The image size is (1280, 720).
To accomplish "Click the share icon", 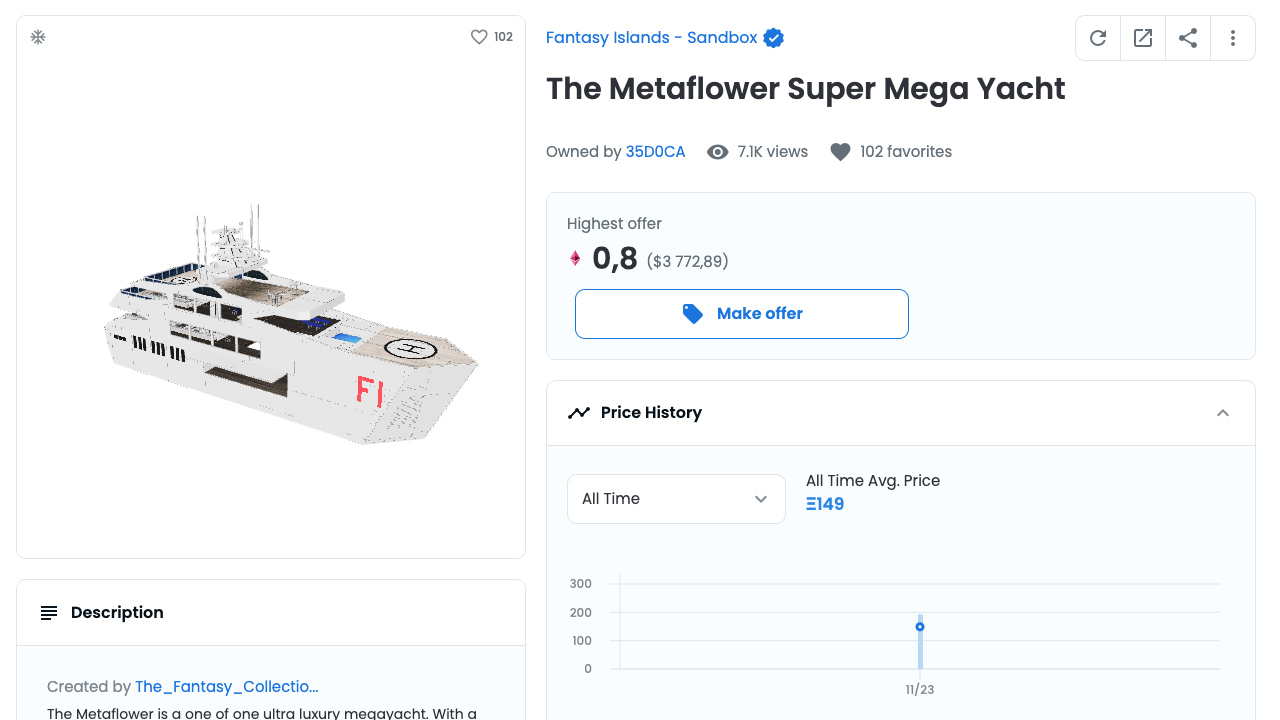I will click(x=1188, y=38).
